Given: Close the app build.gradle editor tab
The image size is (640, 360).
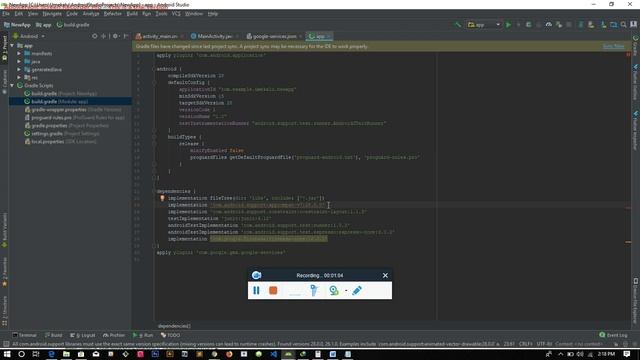Looking at the screenshot, I should [x=329, y=36].
